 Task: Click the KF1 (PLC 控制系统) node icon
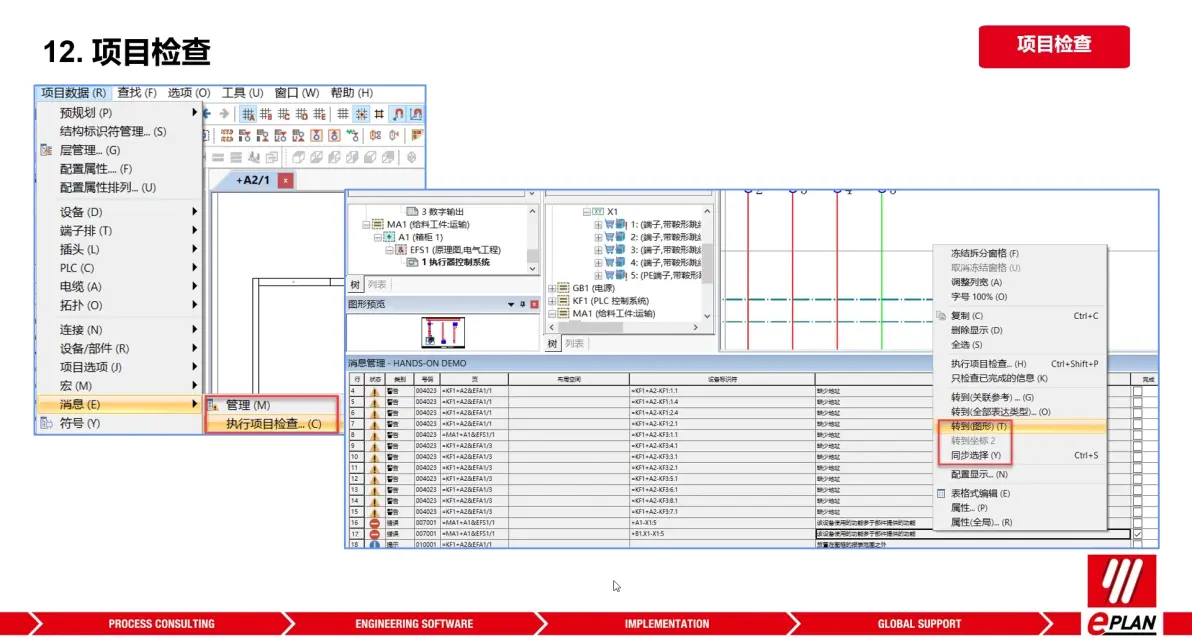[x=563, y=300]
